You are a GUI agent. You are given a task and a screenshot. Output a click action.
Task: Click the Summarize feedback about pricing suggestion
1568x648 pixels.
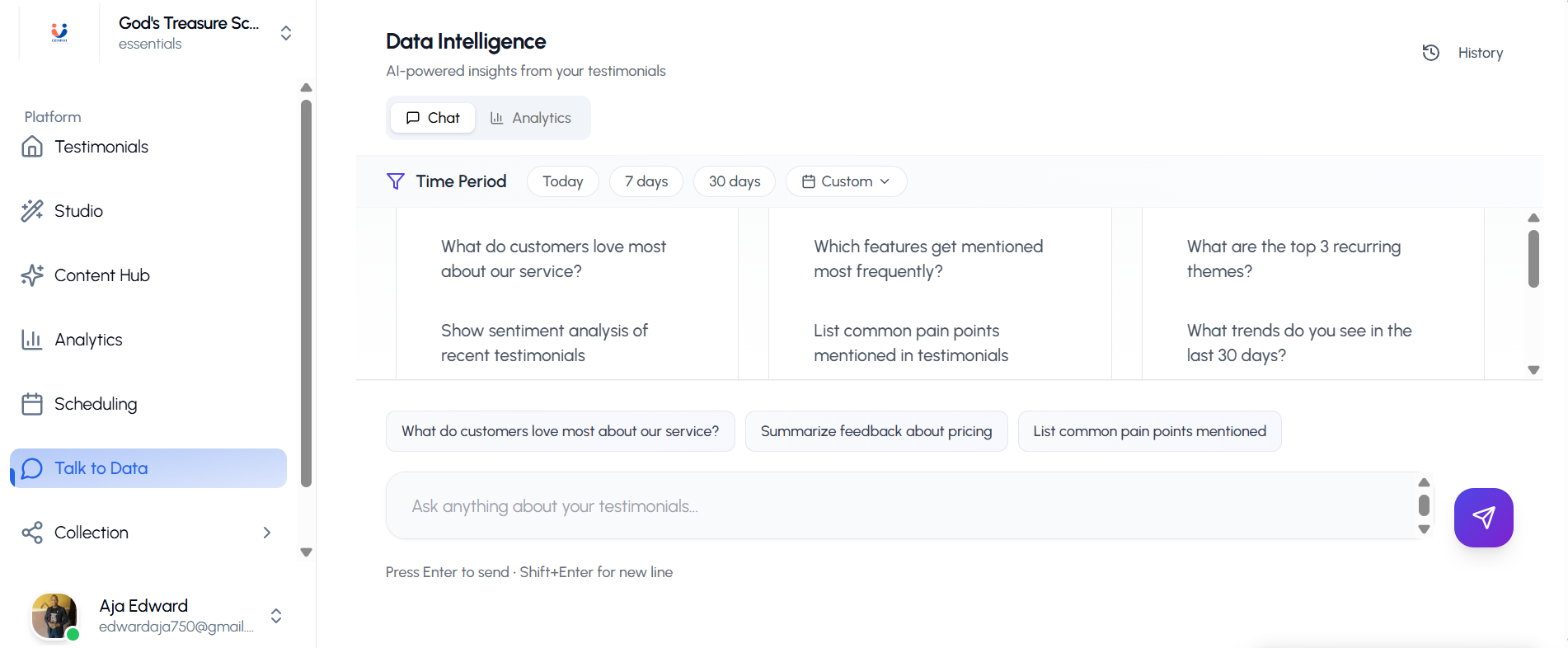[876, 431]
